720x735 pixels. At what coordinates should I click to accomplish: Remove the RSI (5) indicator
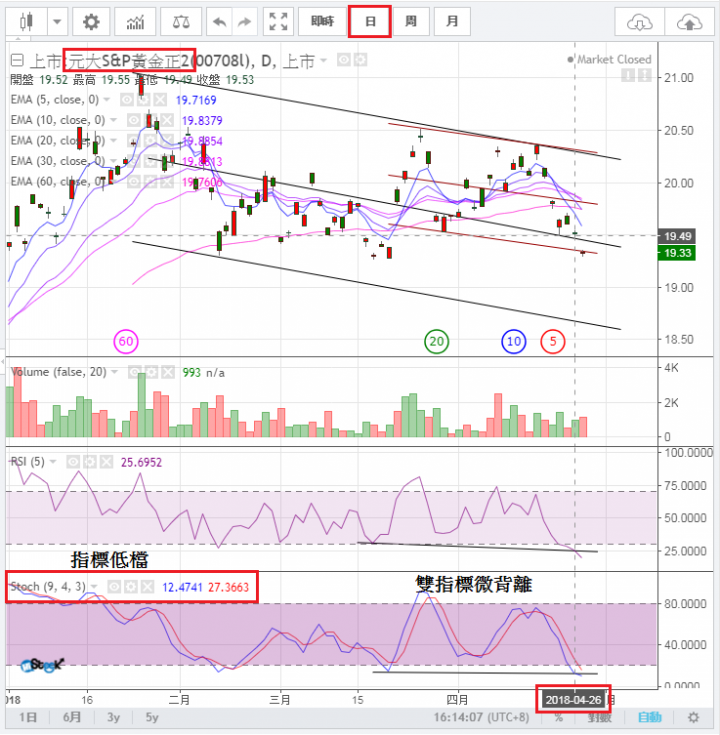106,462
